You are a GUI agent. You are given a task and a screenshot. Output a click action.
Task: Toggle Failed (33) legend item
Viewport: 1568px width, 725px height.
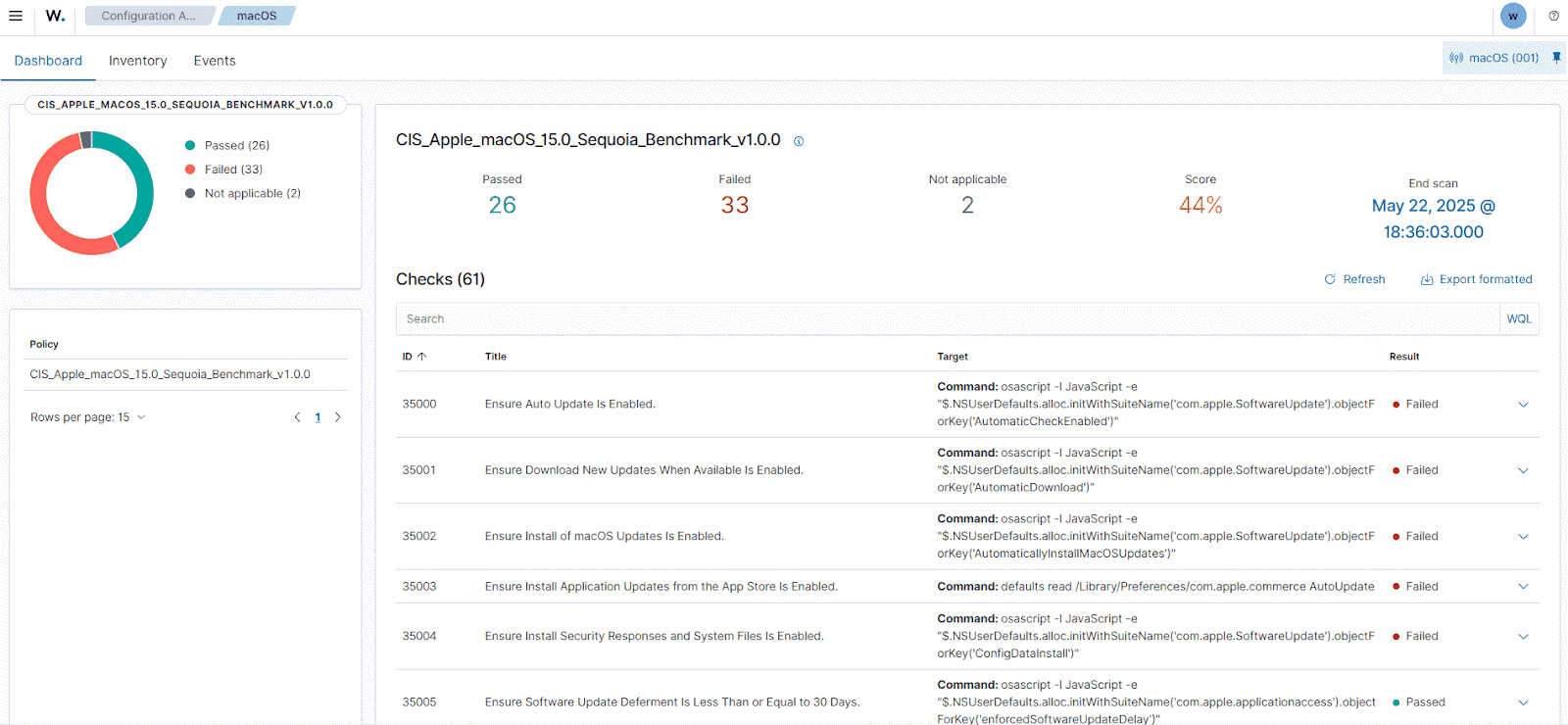(232, 169)
